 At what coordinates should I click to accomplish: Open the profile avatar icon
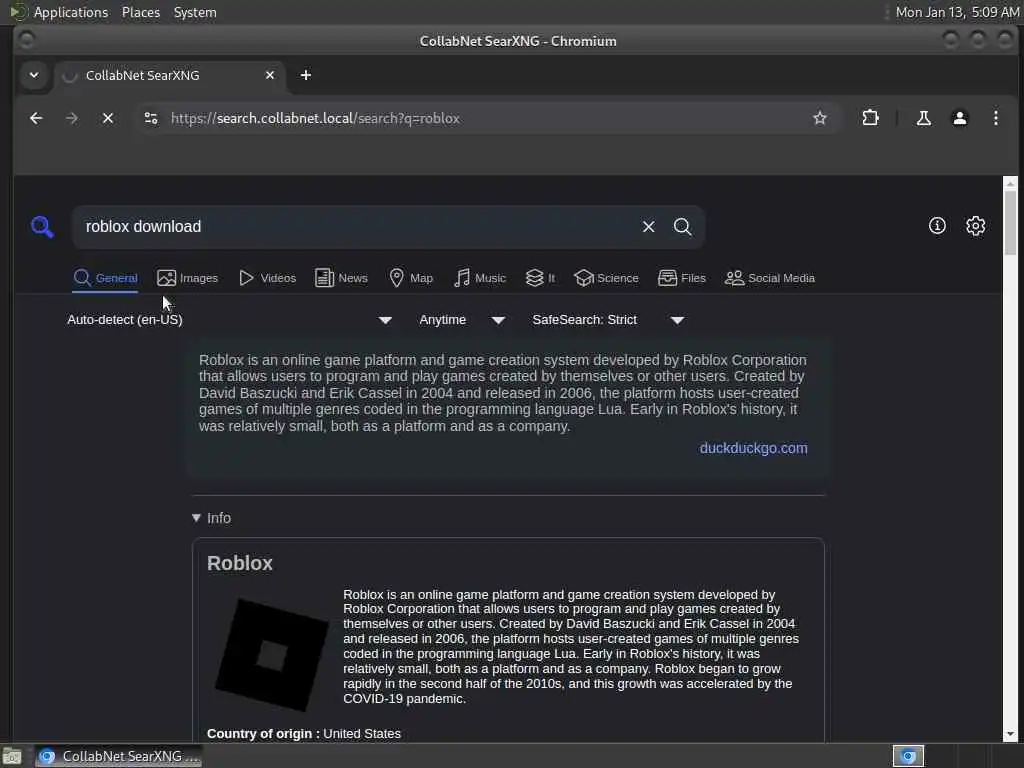coord(960,118)
